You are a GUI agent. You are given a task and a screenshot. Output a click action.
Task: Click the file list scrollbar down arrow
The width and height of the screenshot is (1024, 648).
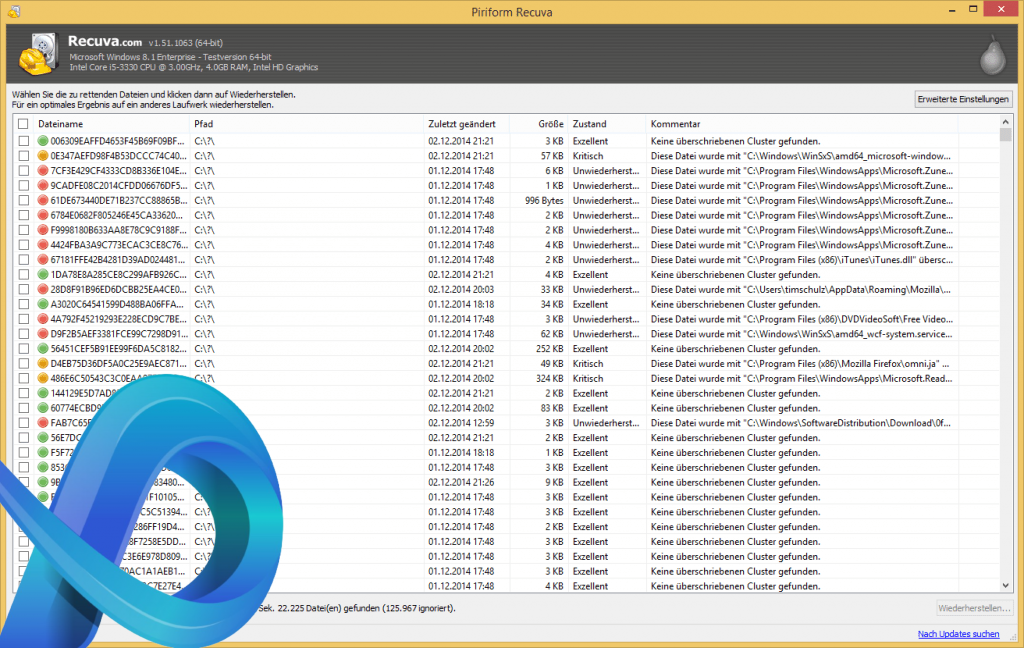(1006, 586)
